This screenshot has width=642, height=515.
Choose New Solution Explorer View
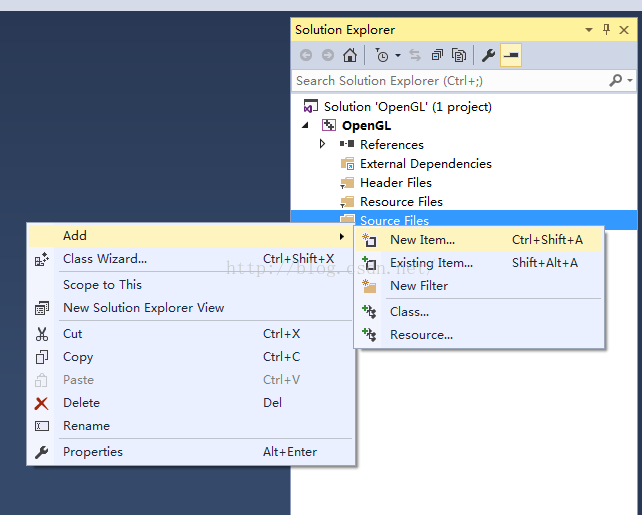click(190, 308)
